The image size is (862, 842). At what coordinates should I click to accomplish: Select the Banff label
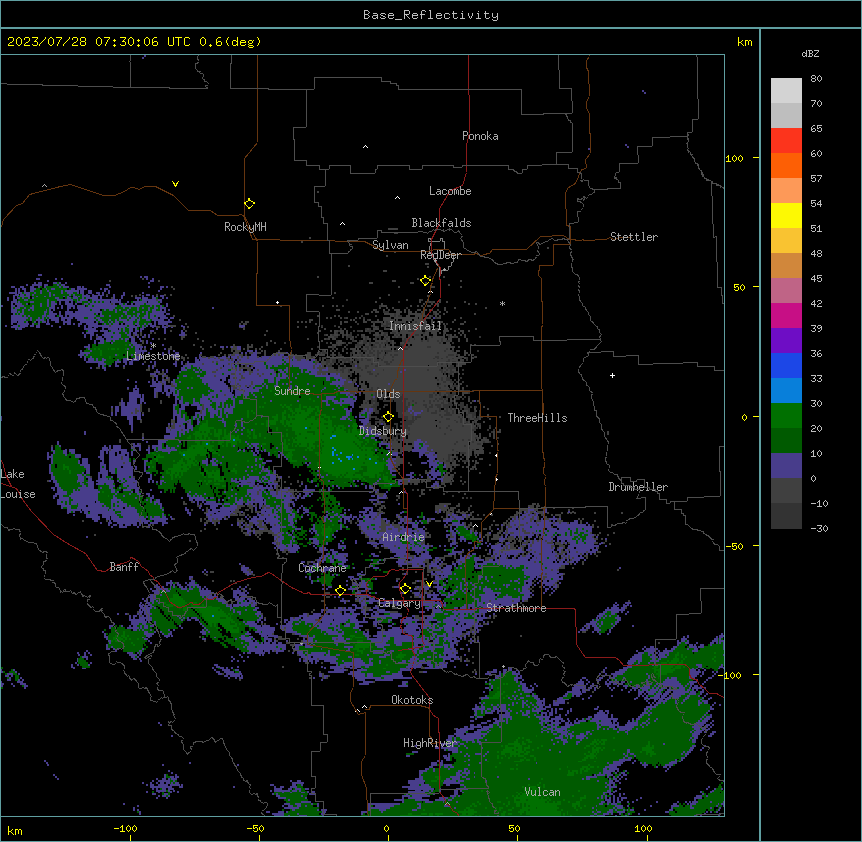click(x=124, y=567)
